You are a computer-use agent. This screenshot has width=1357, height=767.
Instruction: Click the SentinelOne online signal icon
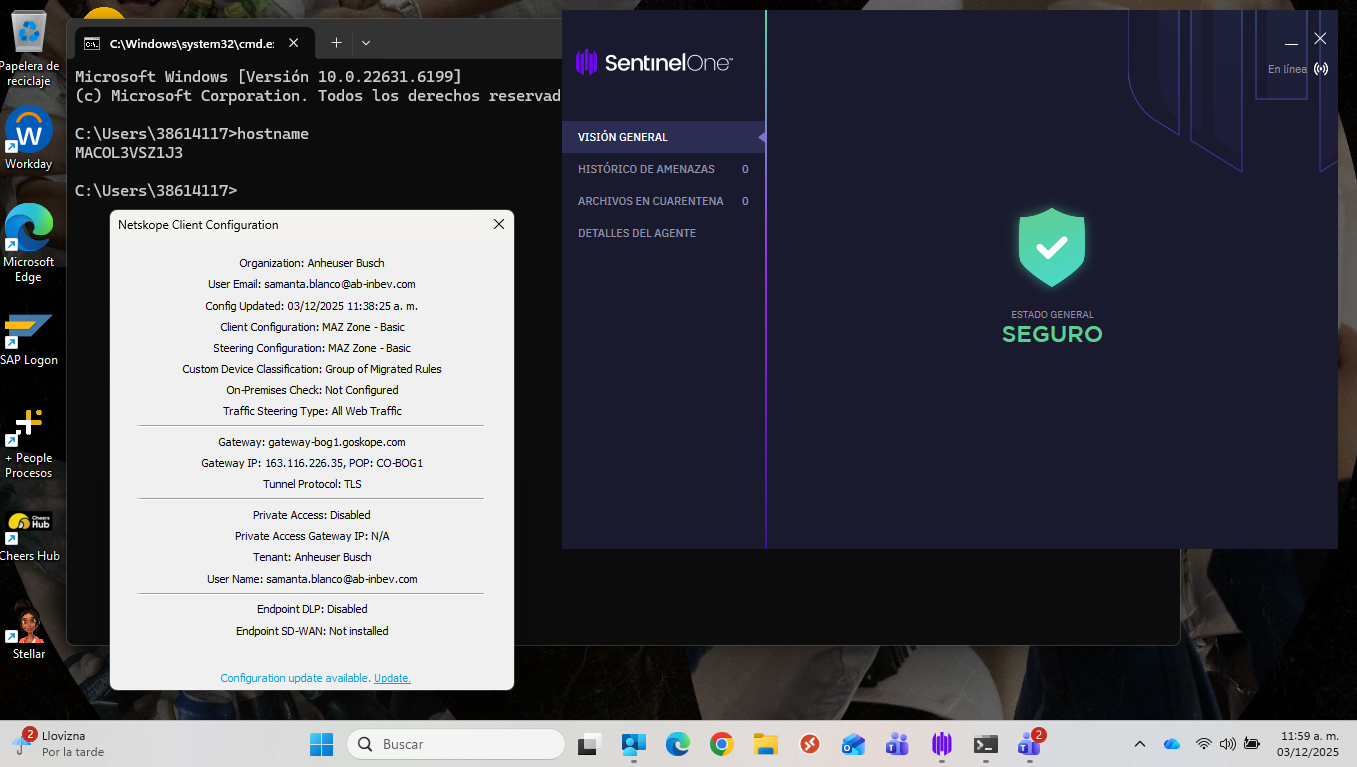(x=1321, y=69)
